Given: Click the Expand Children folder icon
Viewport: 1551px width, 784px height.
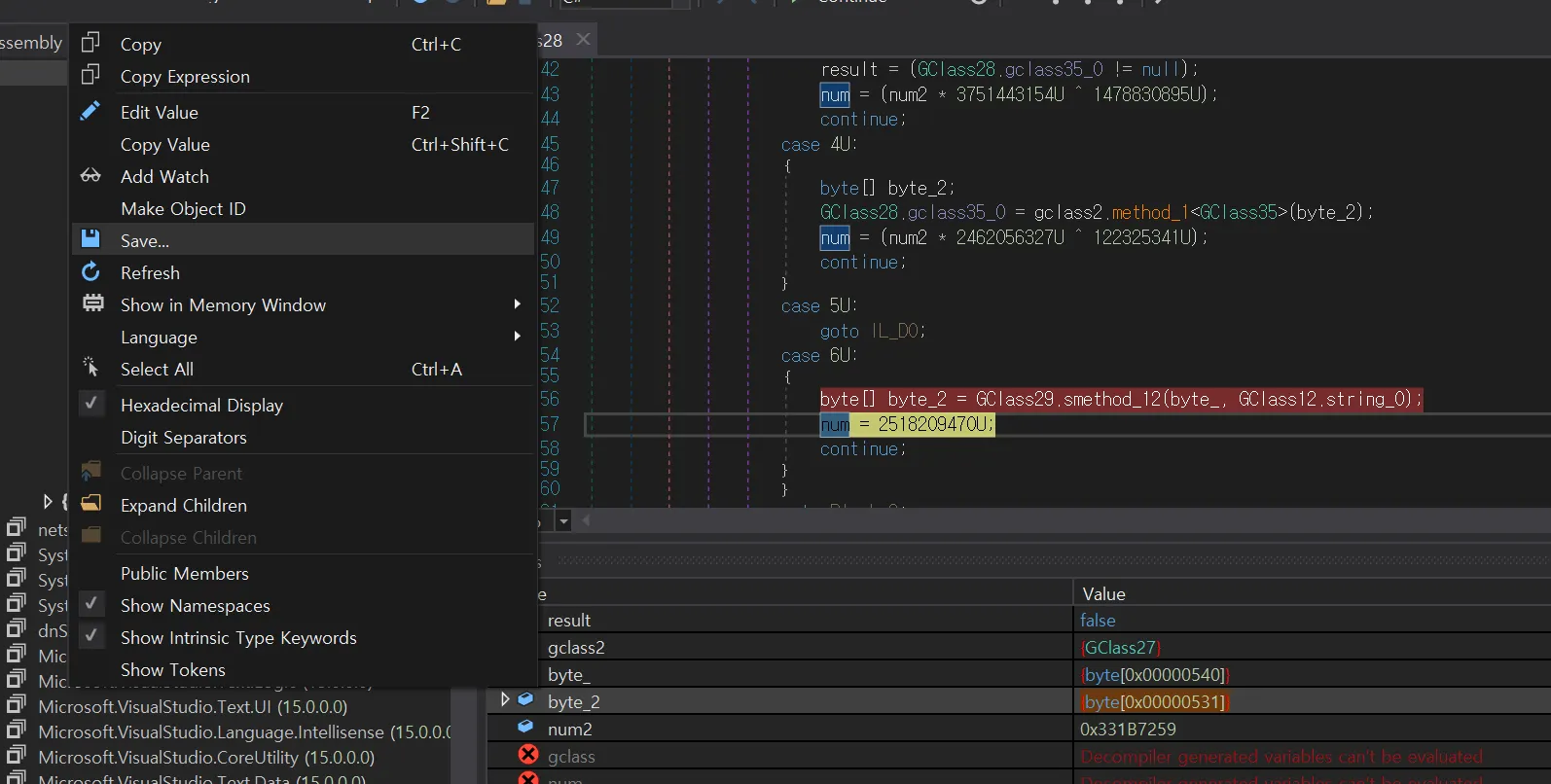Looking at the screenshot, I should (x=90, y=504).
